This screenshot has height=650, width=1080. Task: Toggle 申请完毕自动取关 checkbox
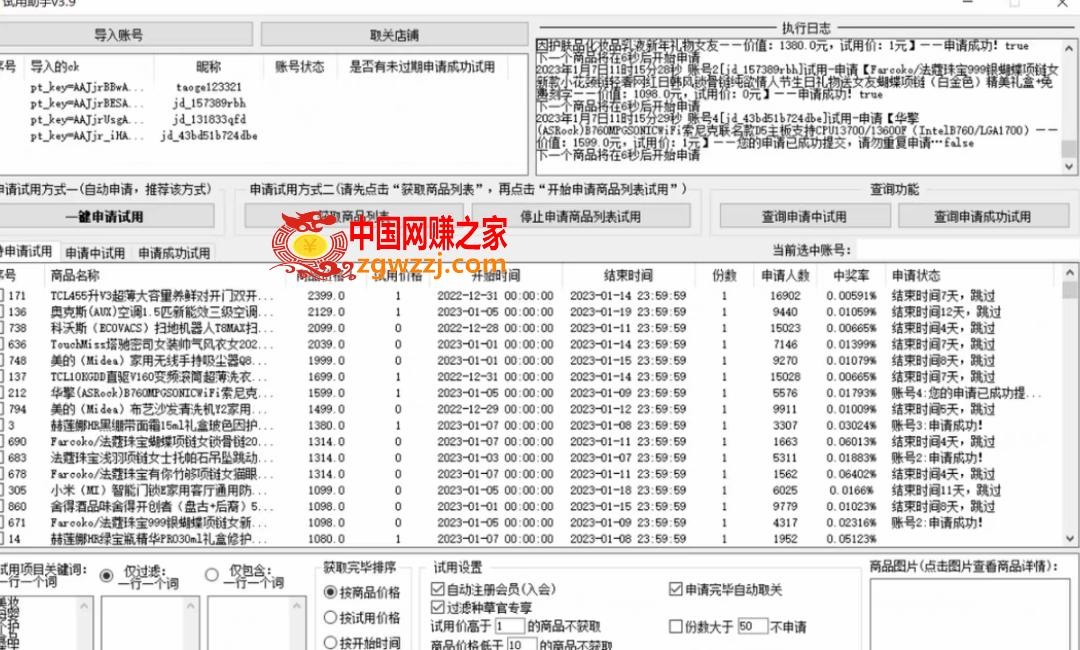click(x=676, y=589)
